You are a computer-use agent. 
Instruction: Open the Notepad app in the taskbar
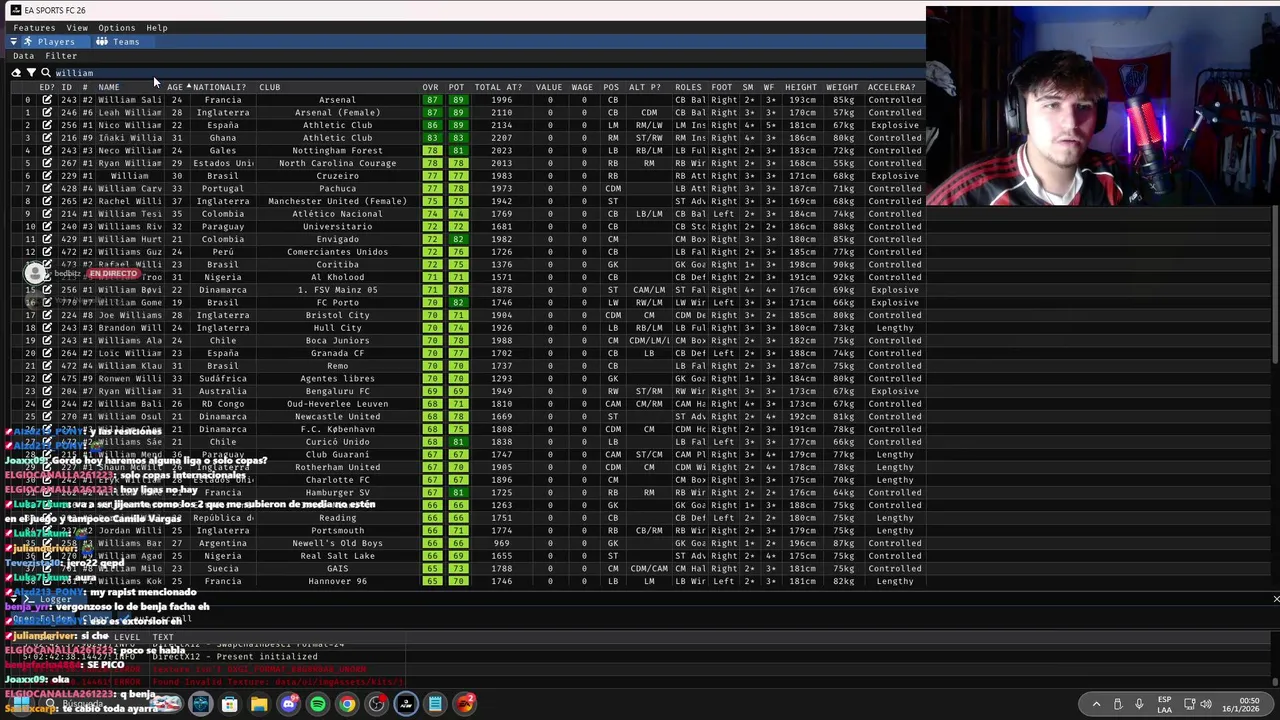tap(435, 704)
